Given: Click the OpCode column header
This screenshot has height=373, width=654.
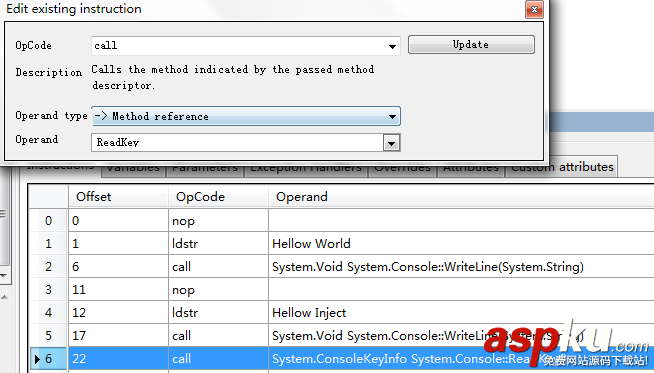Looking at the screenshot, I should (218, 197).
